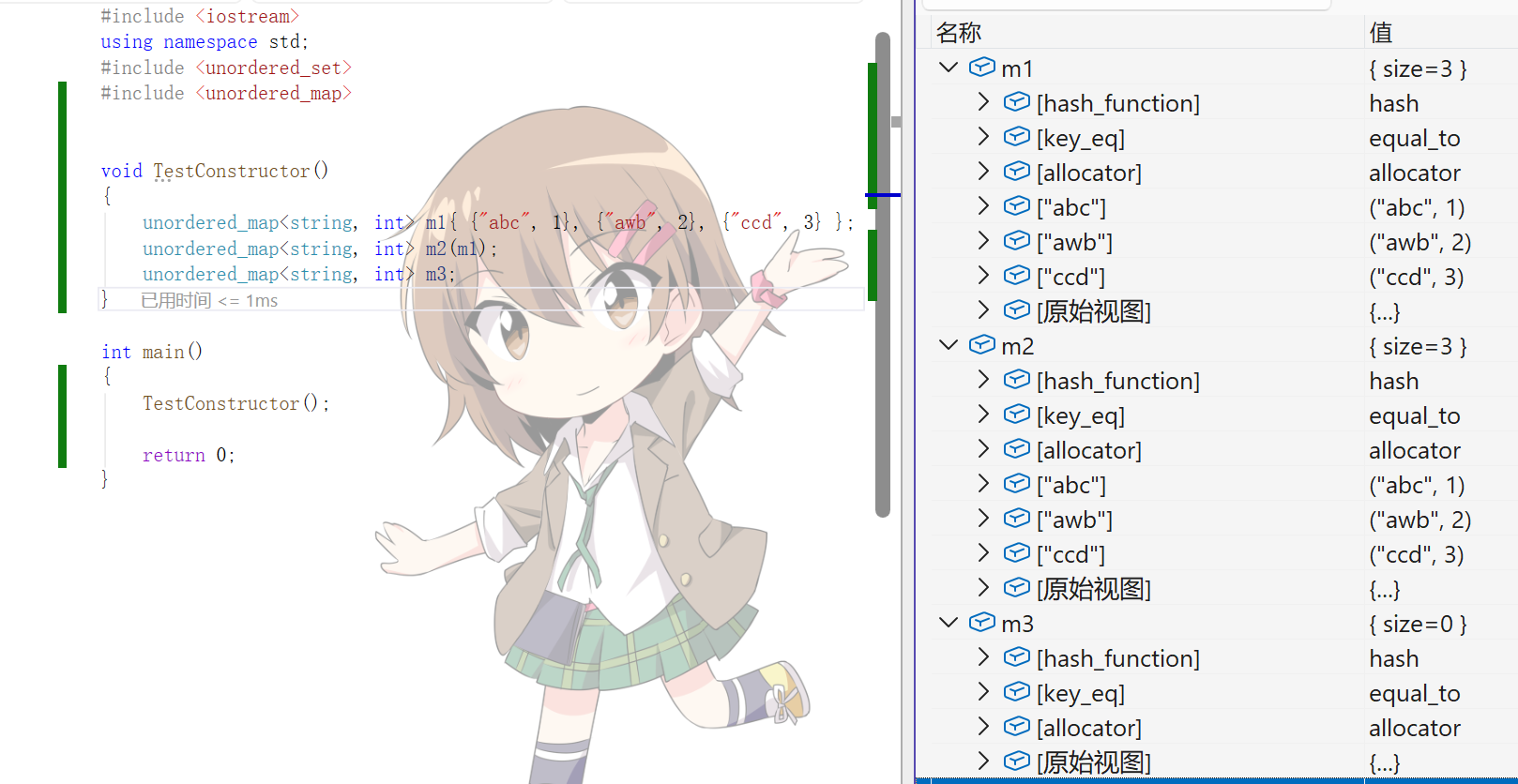Image resolution: width=1518 pixels, height=784 pixels.
Task: Click the cube icon next to m1
Action: click(x=981, y=68)
